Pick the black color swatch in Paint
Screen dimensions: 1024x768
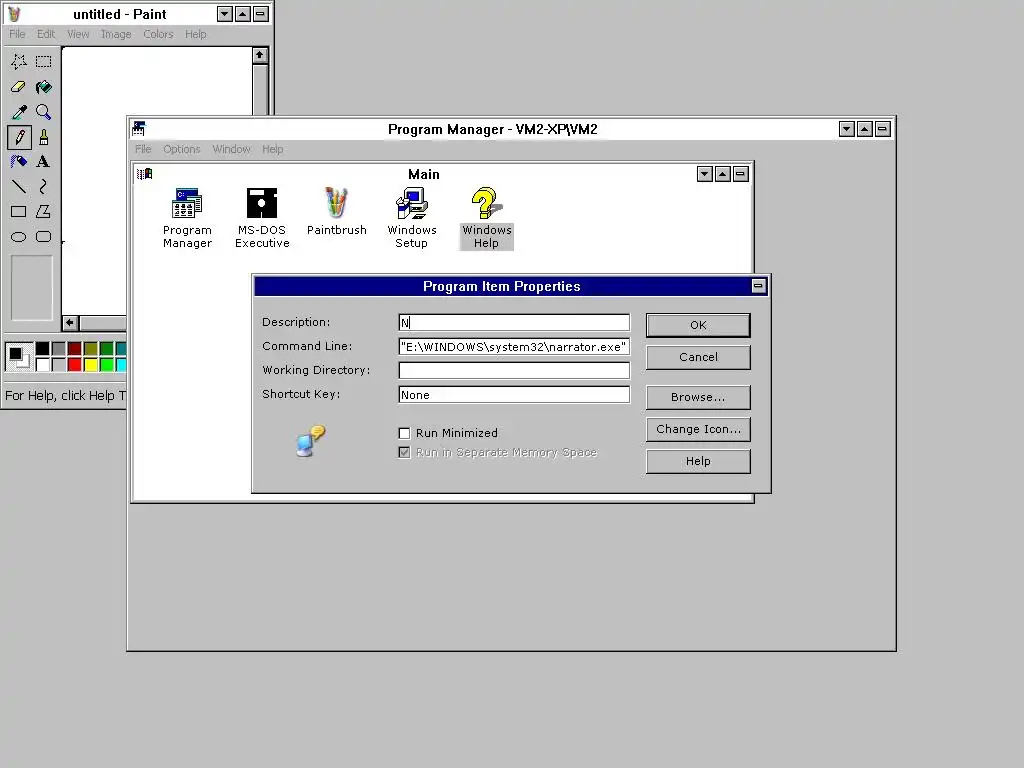pyautogui.click(x=42, y=349)
